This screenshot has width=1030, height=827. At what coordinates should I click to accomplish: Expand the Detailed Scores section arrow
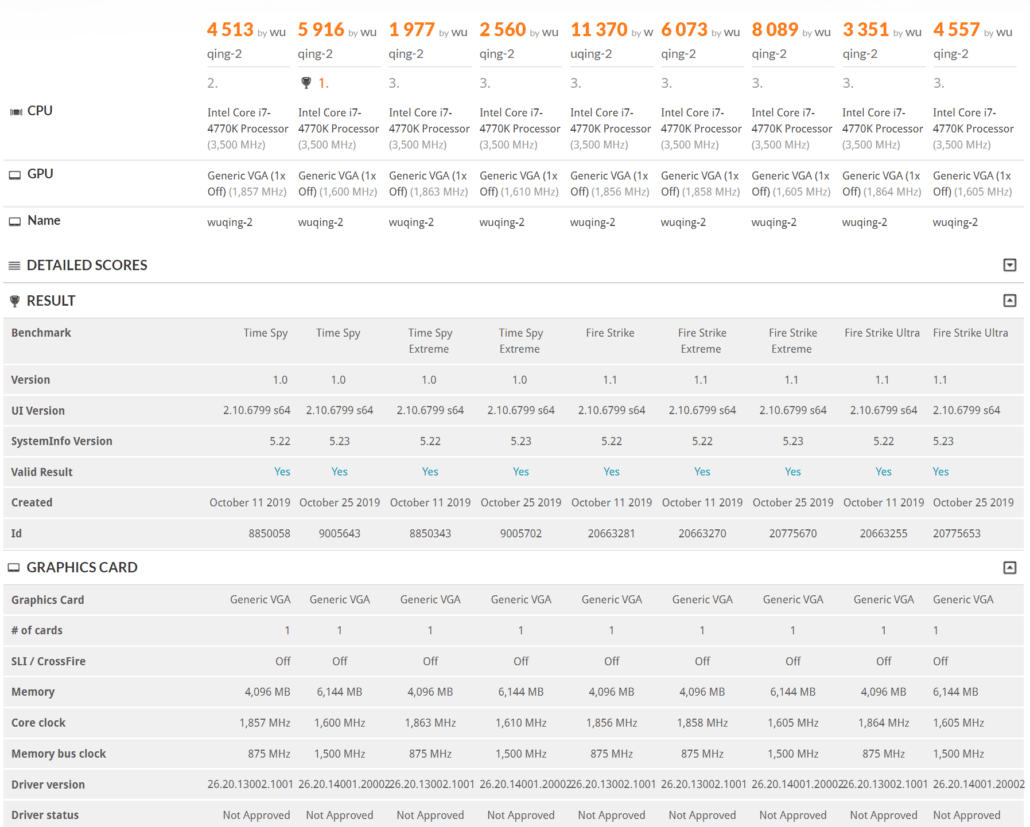point(1009,265)
